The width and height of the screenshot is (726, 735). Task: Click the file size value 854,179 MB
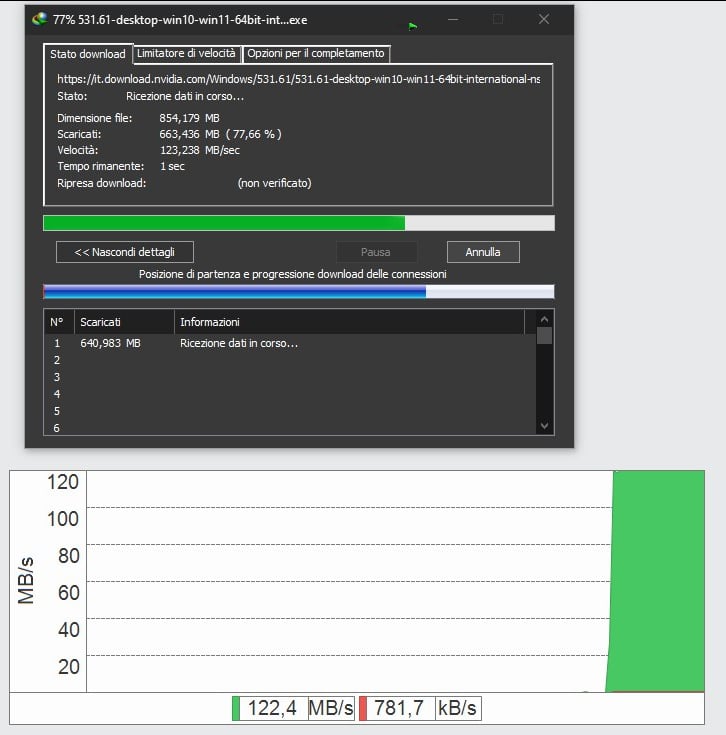click(x=189, y=118)
